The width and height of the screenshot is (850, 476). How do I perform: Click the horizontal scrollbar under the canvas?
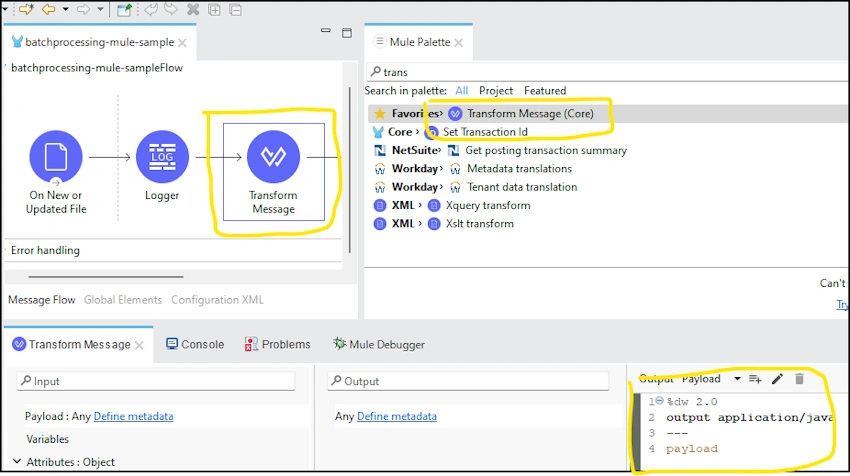click(x=106, y=276)
